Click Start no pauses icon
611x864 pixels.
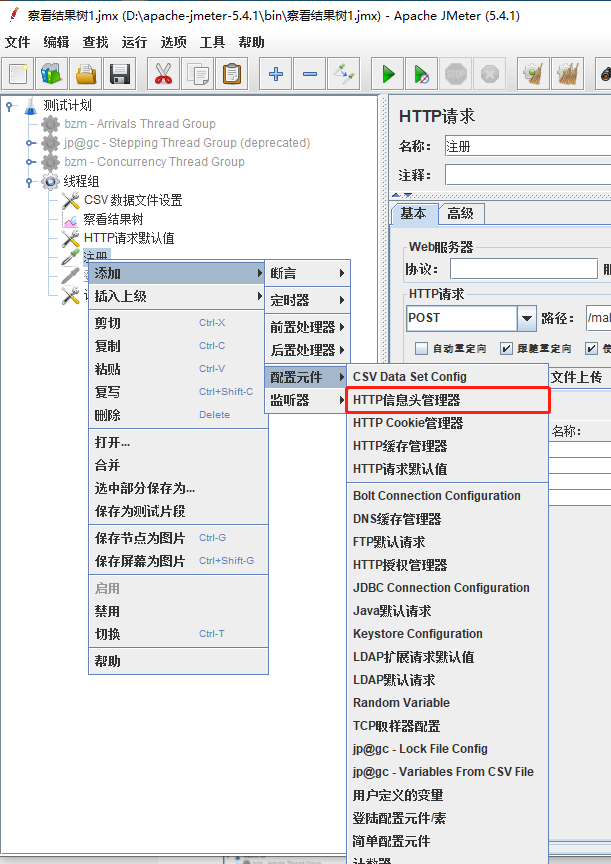(x=421, y=73)
